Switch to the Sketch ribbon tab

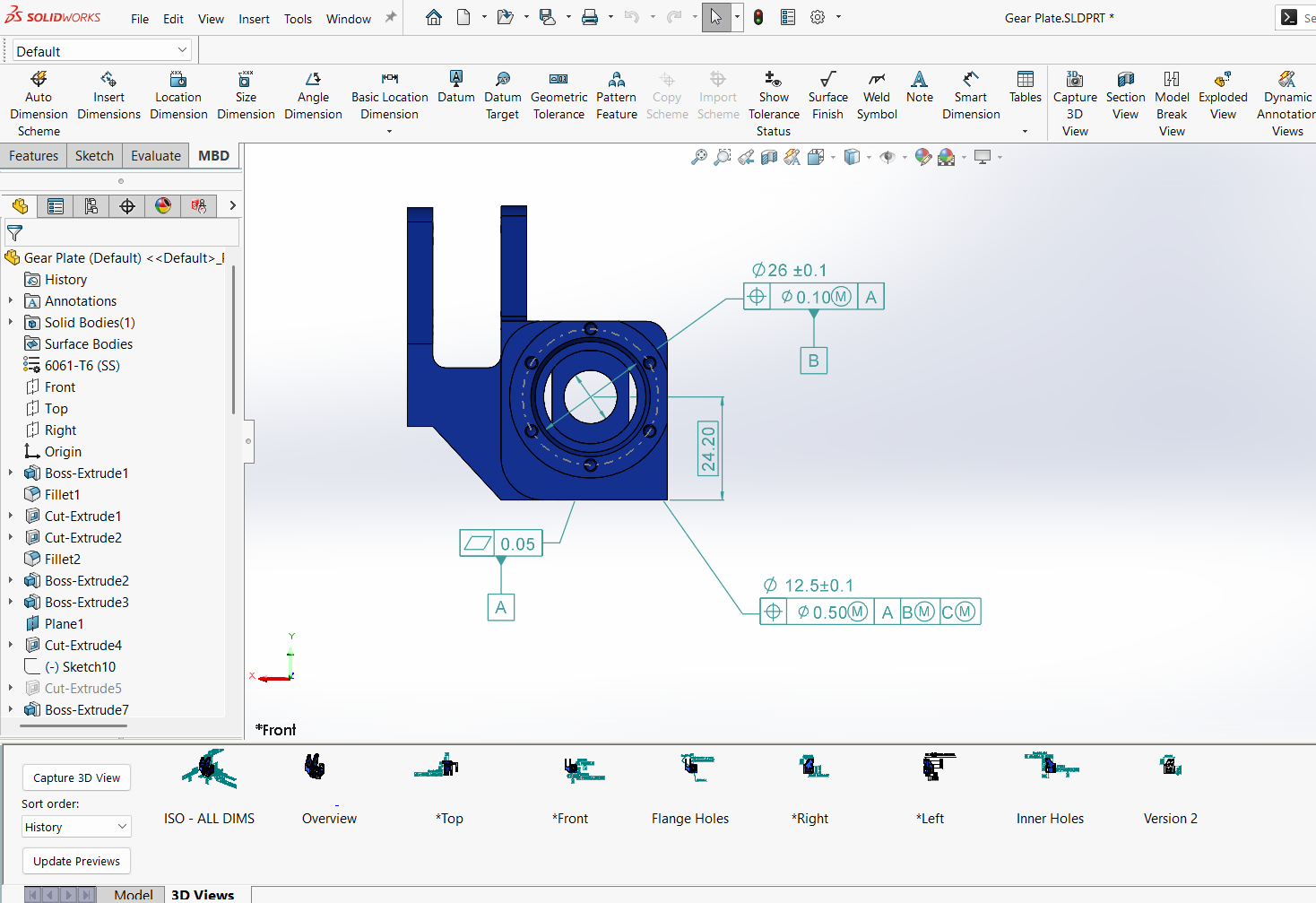93,155
